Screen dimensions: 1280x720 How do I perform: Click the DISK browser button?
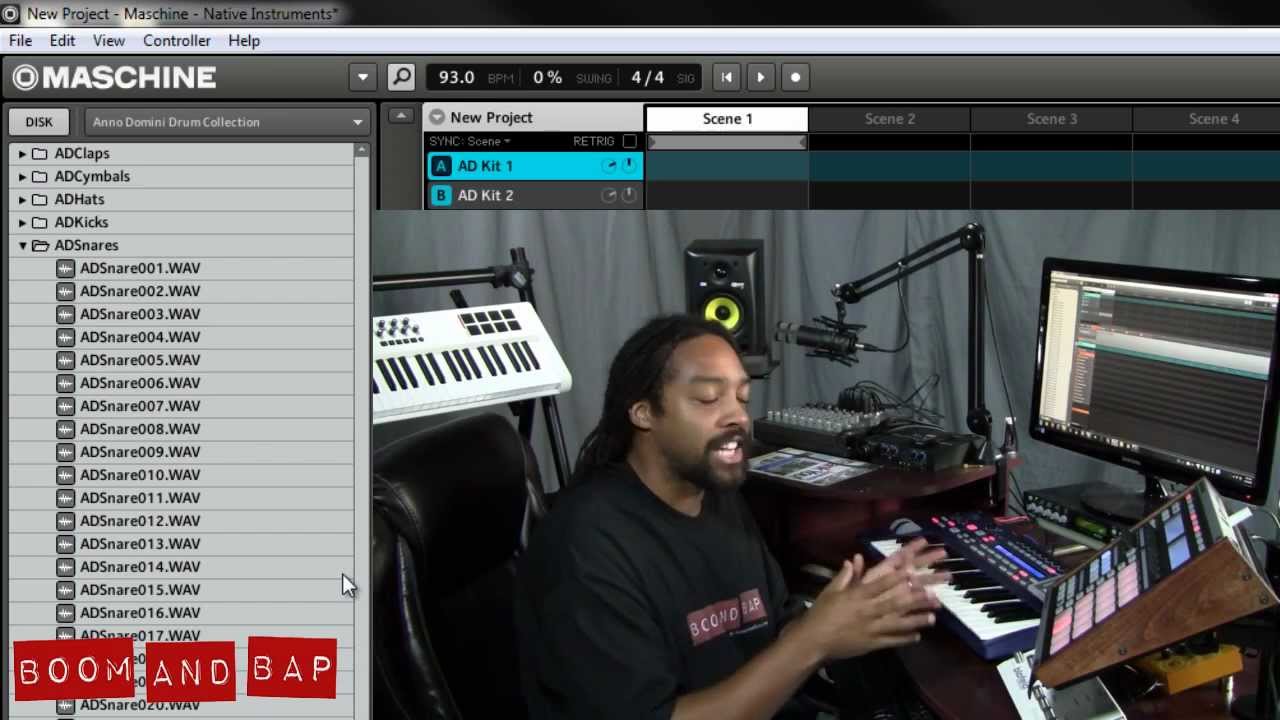coord(39,122)
